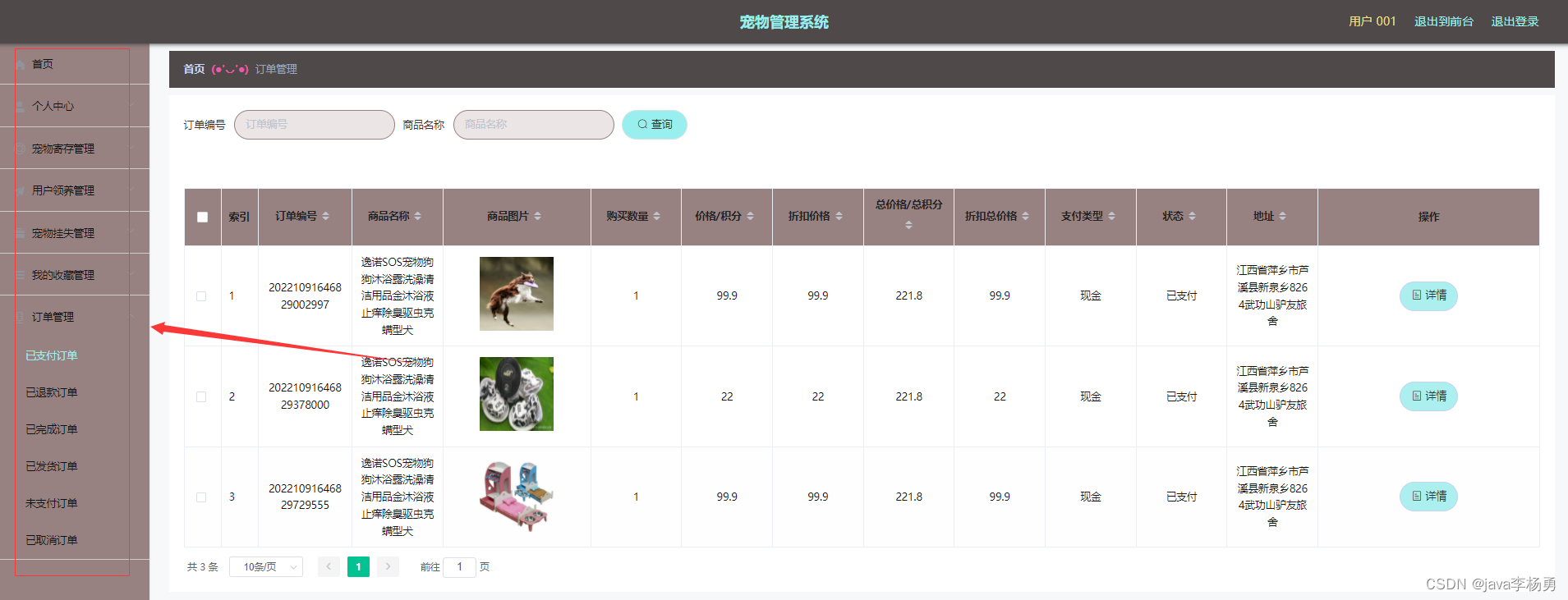1568x600 pixels.
Task: Click 订单管理 text in breadcrumb
Action: (276, 69)
